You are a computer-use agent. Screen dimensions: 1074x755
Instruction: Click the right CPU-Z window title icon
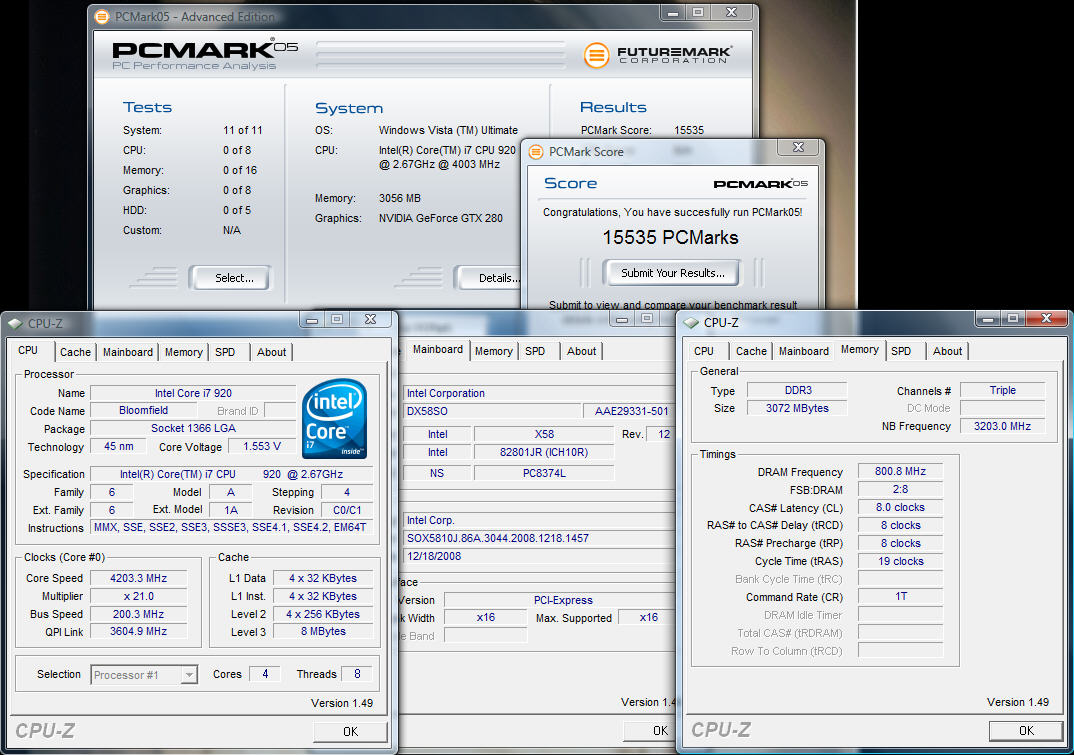coord(691,322)
